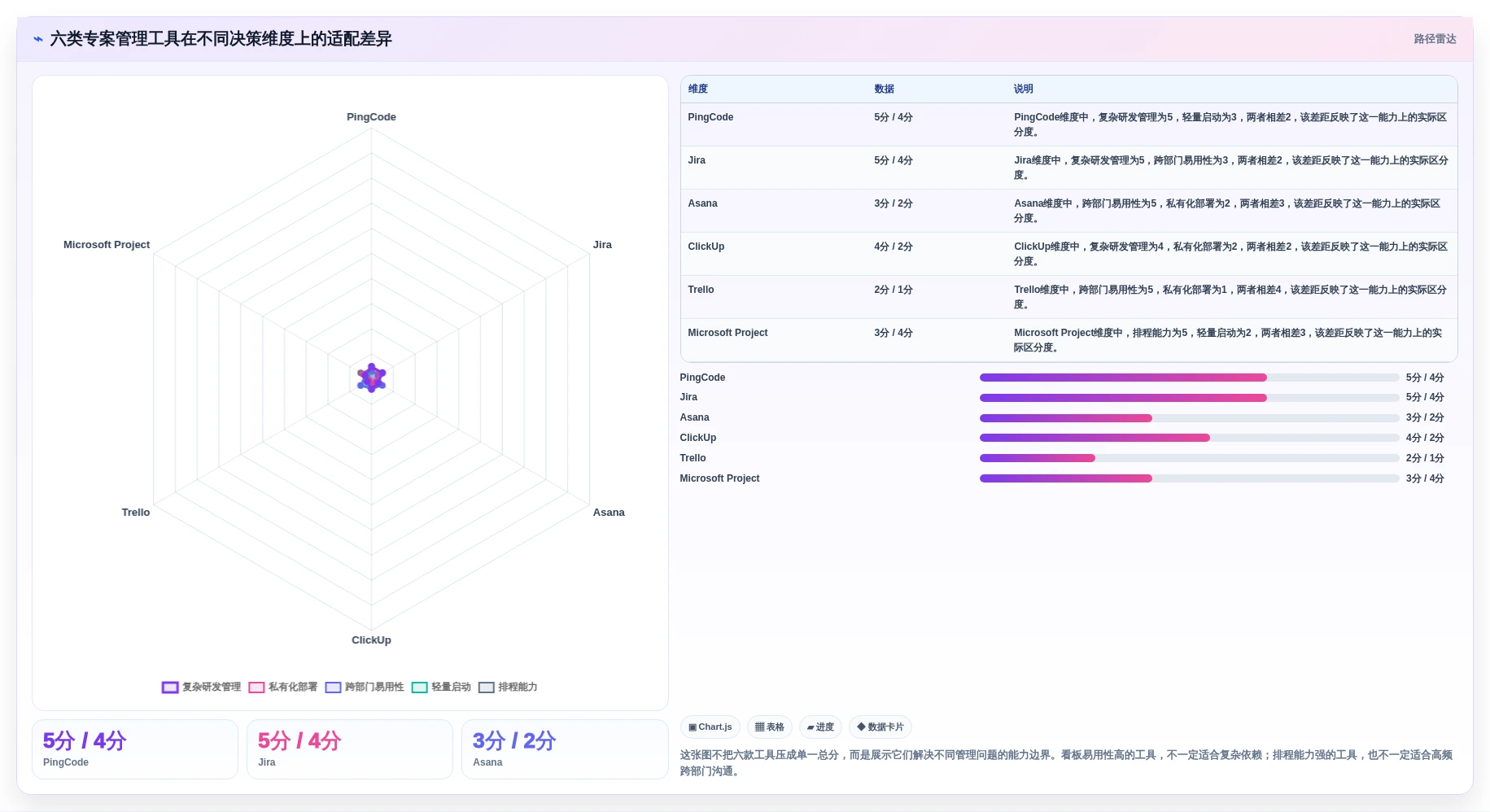Click the 维度 column header
This screenshot has width=1490, height=812.
(x=698, y=89)
